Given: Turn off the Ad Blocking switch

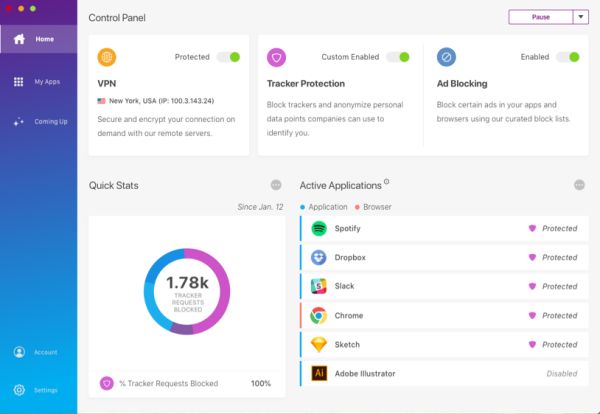Looking at the screenshot, I should [x=568, y=57].
